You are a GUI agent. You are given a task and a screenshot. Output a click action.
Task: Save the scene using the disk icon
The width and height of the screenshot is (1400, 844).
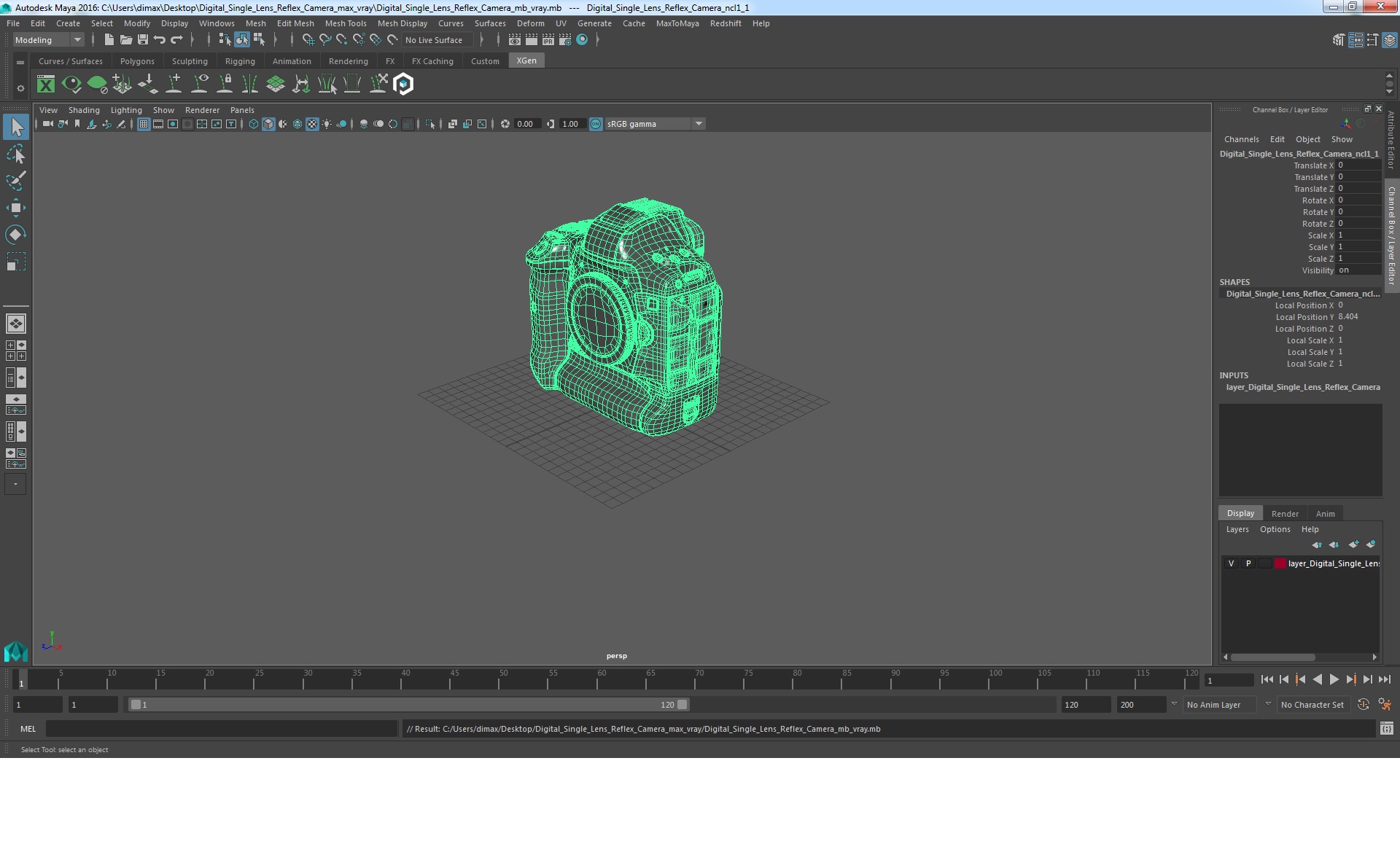(x=143, y=40)
